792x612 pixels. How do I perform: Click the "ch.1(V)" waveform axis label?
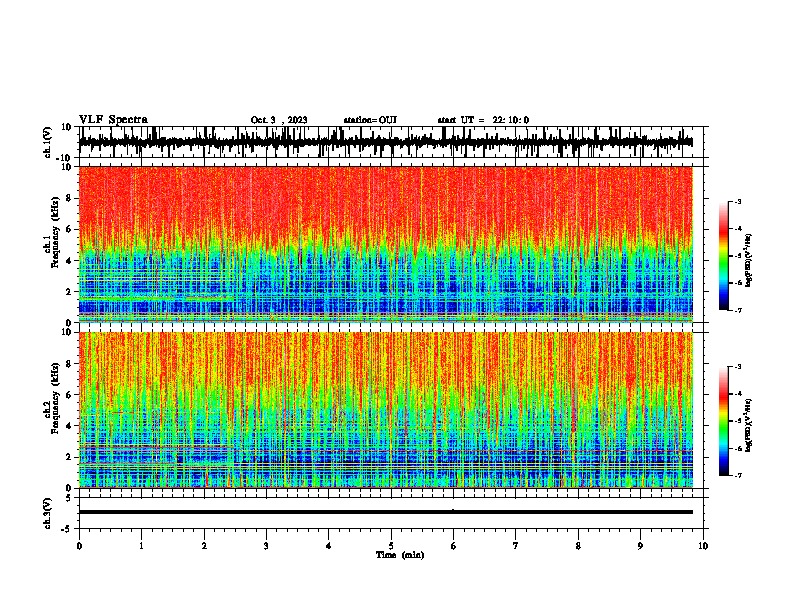pos(48,142)
